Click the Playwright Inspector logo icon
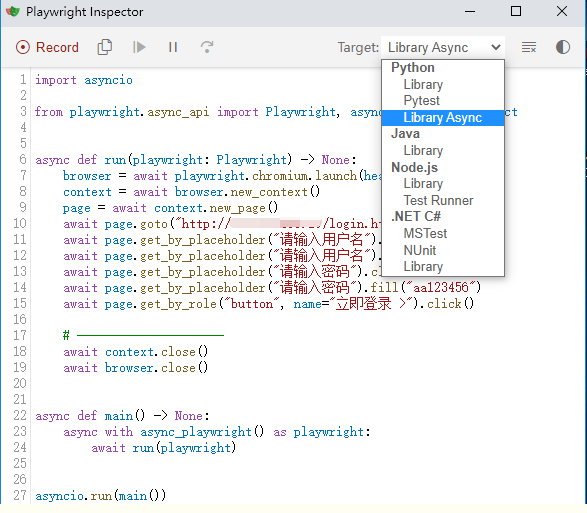The height and width of the screenshot is (513, 587). click(13, 12)
